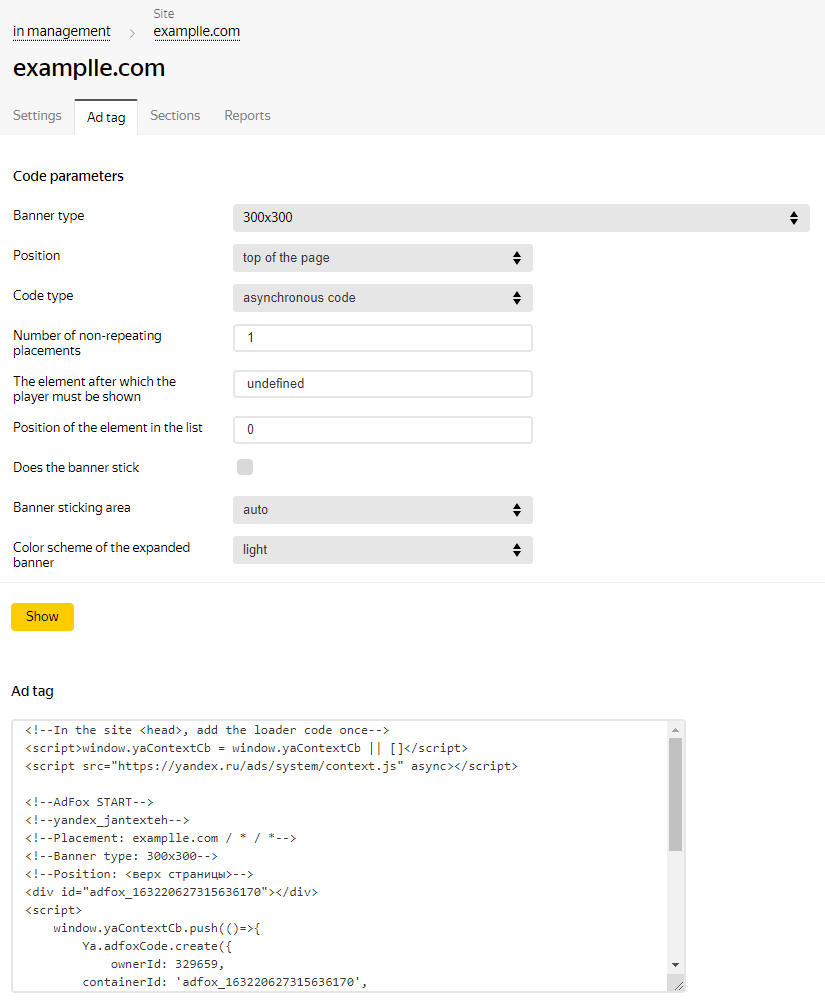Click the resize handle of the code textarea

coord(678,985)
